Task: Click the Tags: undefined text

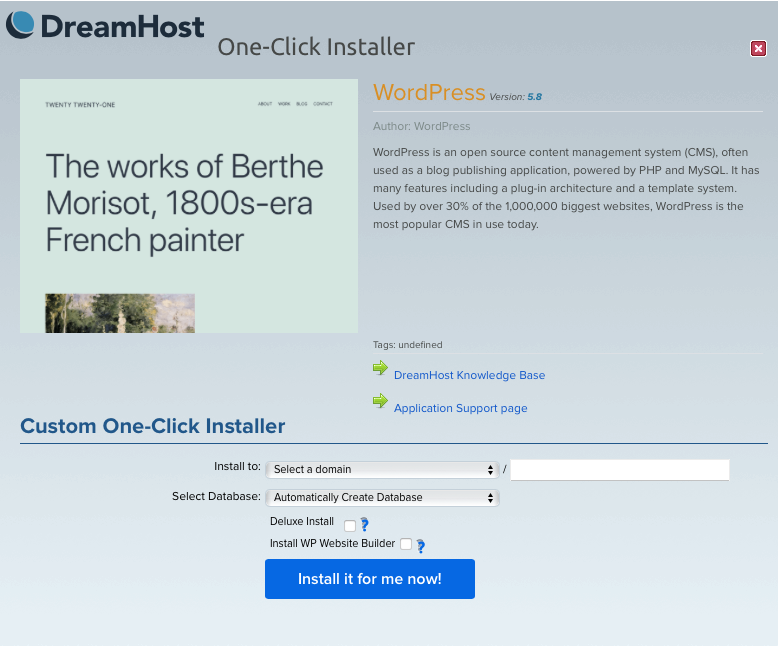Action: (407, 345)
